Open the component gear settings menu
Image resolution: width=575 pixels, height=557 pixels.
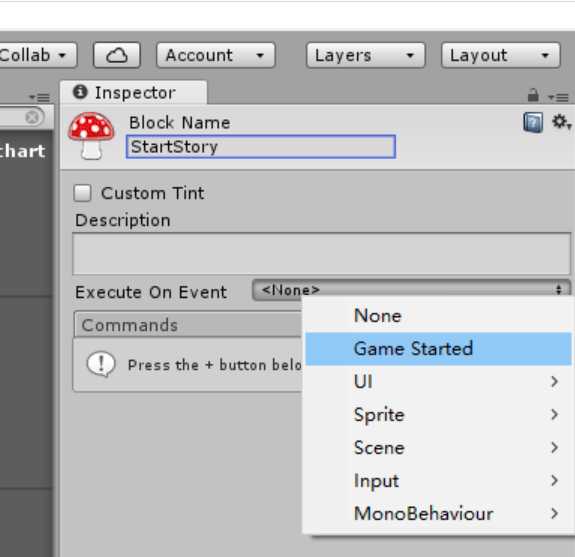[561, 122]
